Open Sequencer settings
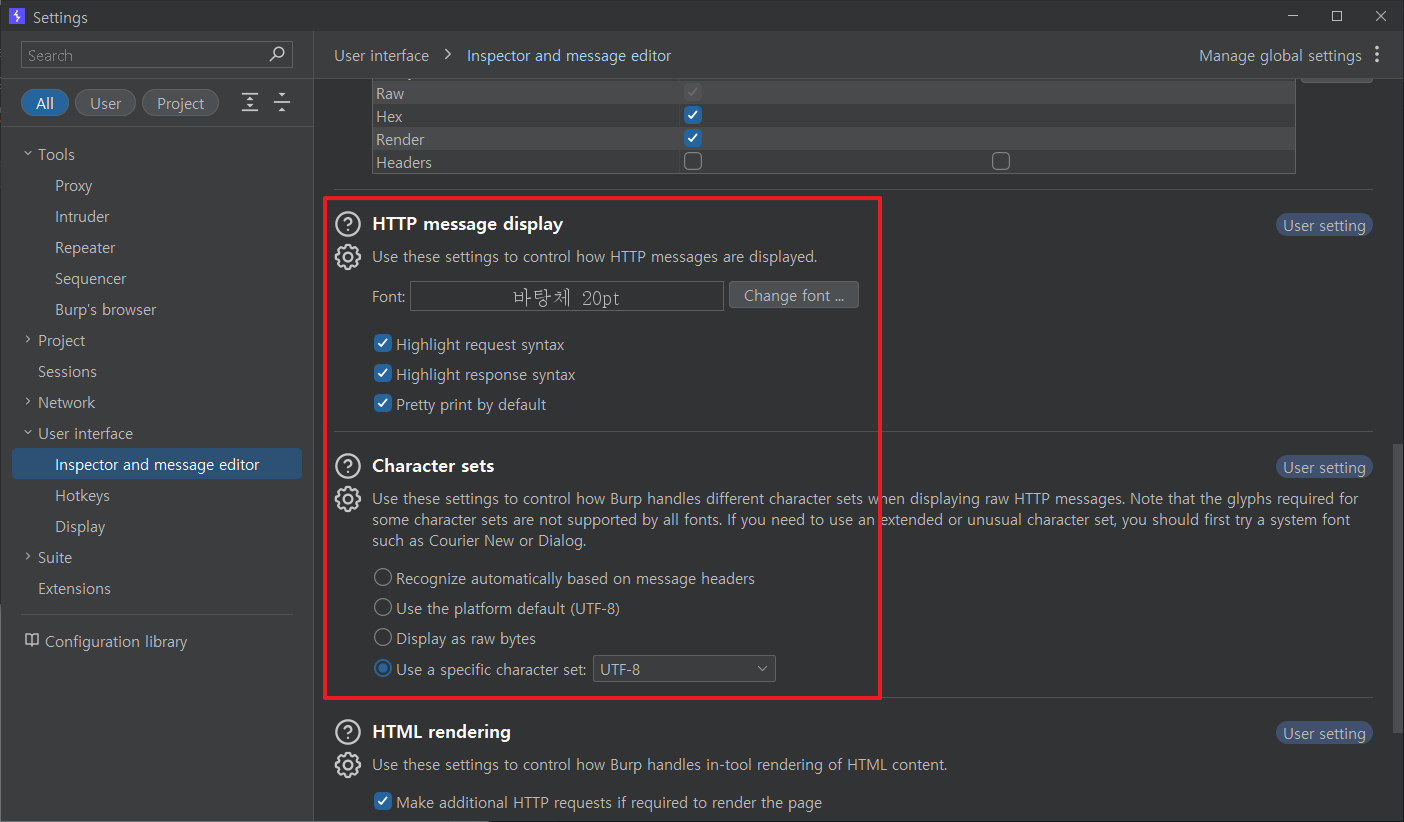The height and width of the screenshot is (822, 1404). point(91,278)
